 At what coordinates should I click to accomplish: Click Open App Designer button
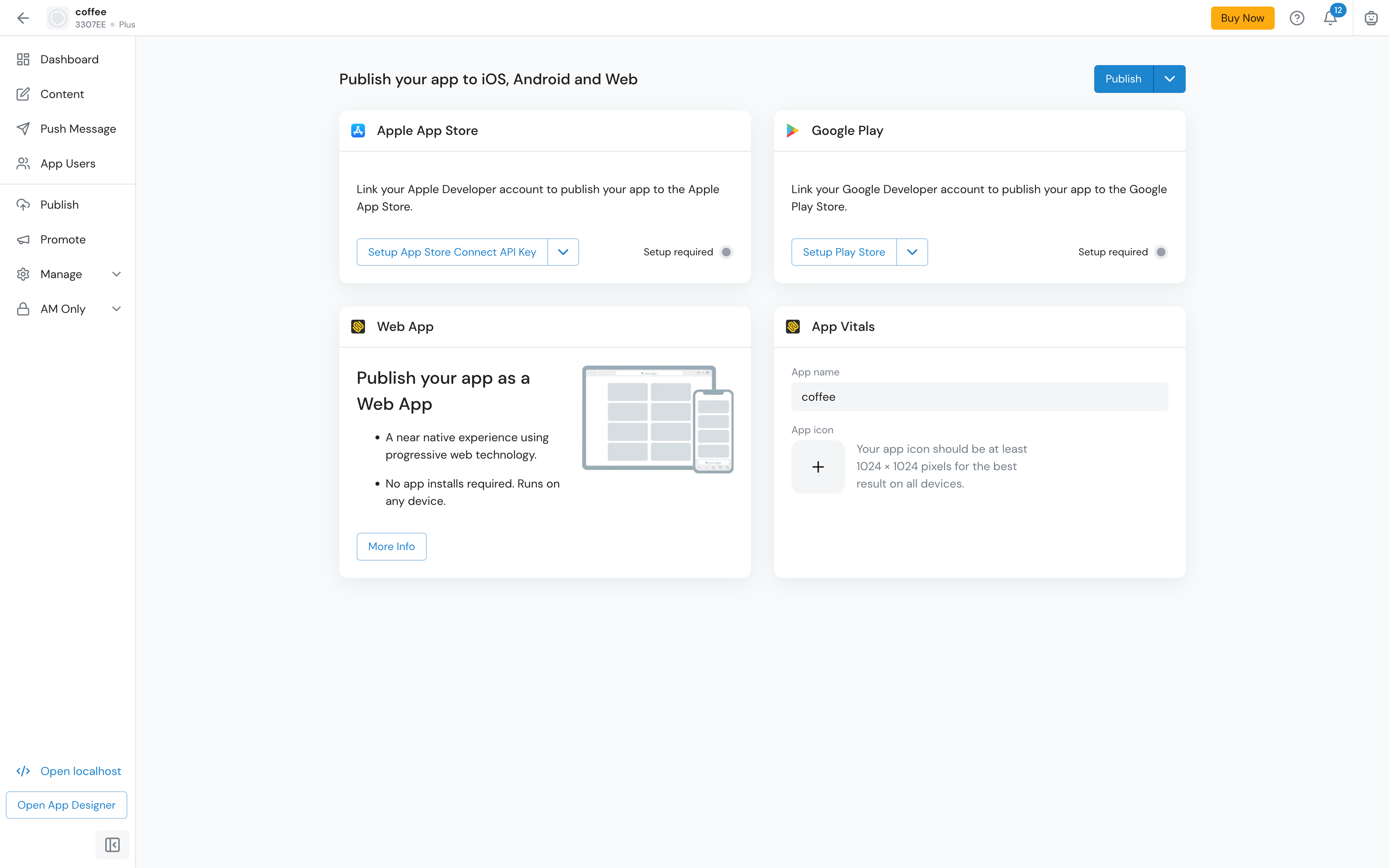coord(67,805)
